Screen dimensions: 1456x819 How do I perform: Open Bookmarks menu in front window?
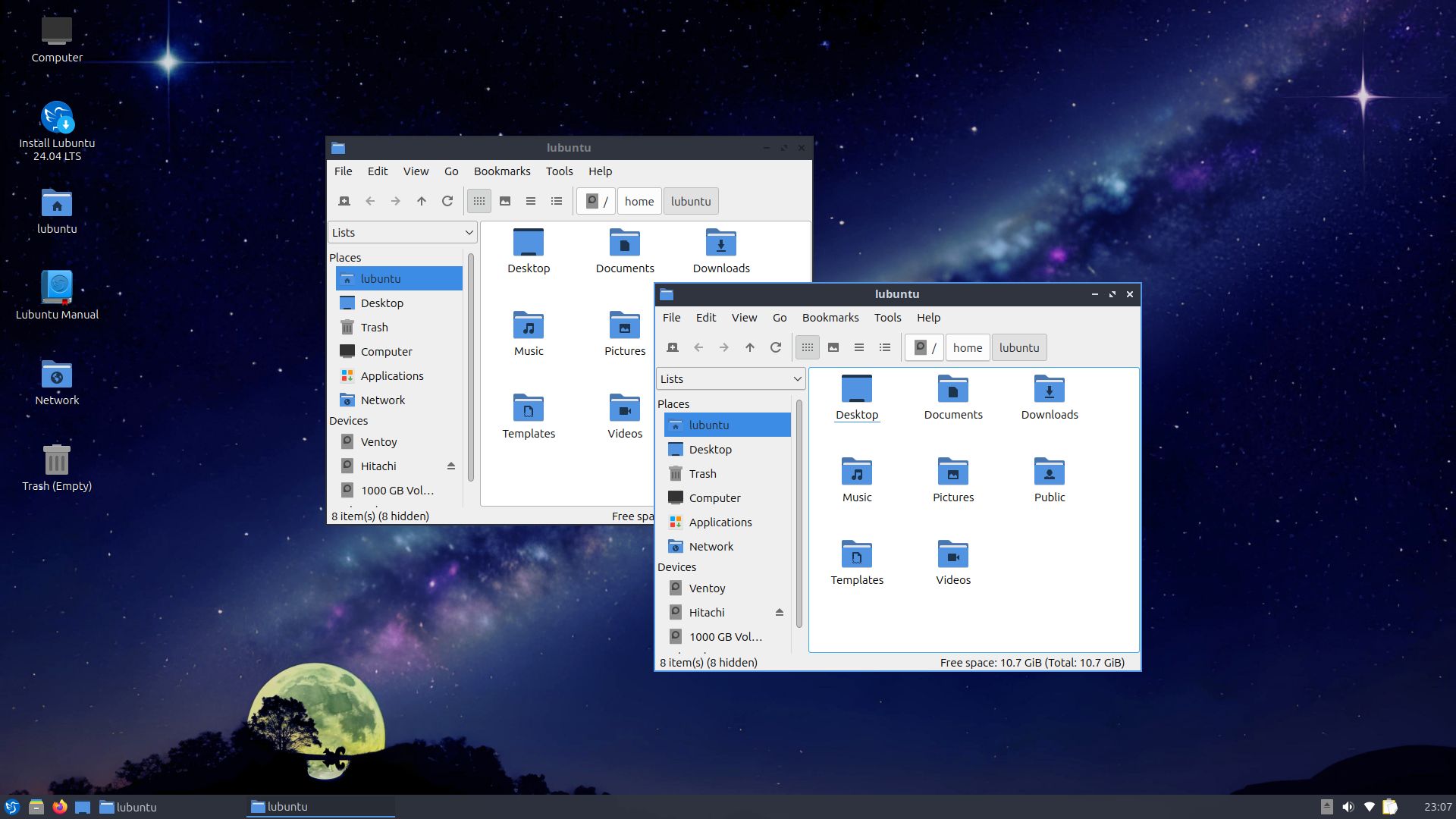[x=830, y=317]
